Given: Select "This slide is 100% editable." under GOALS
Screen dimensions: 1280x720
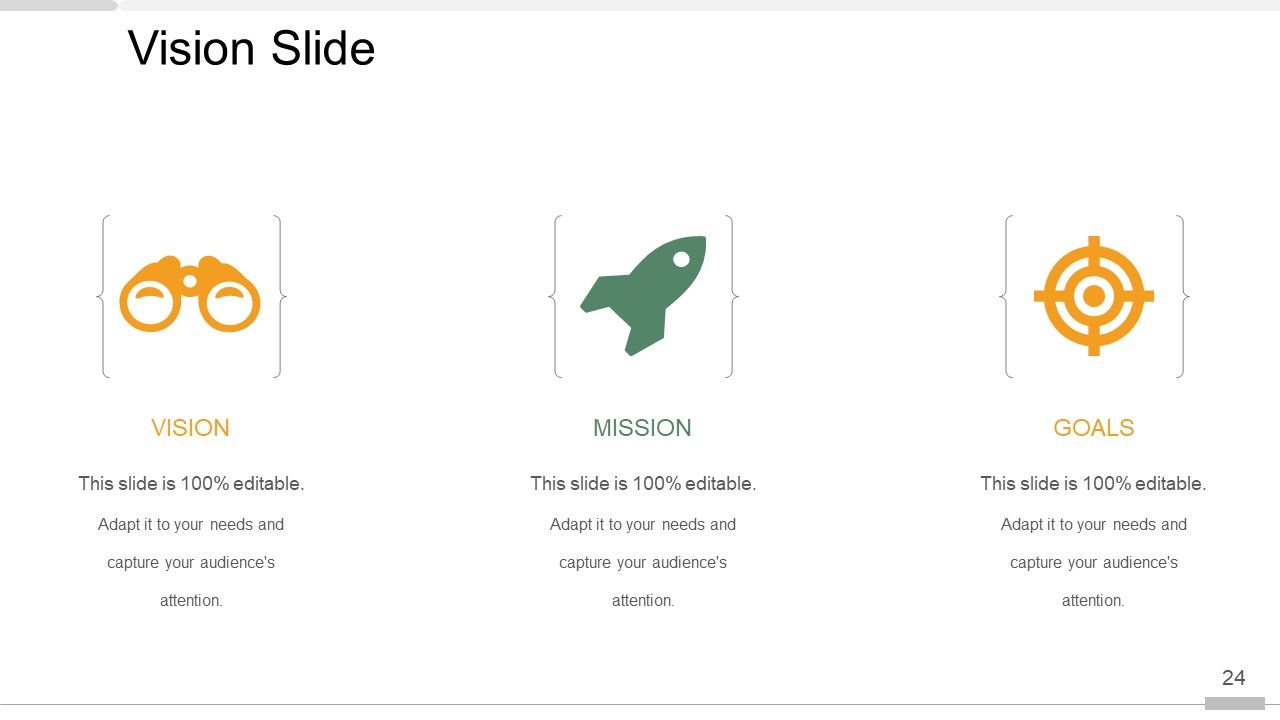Looking at the screenshot, I should tap(1093, 484).
